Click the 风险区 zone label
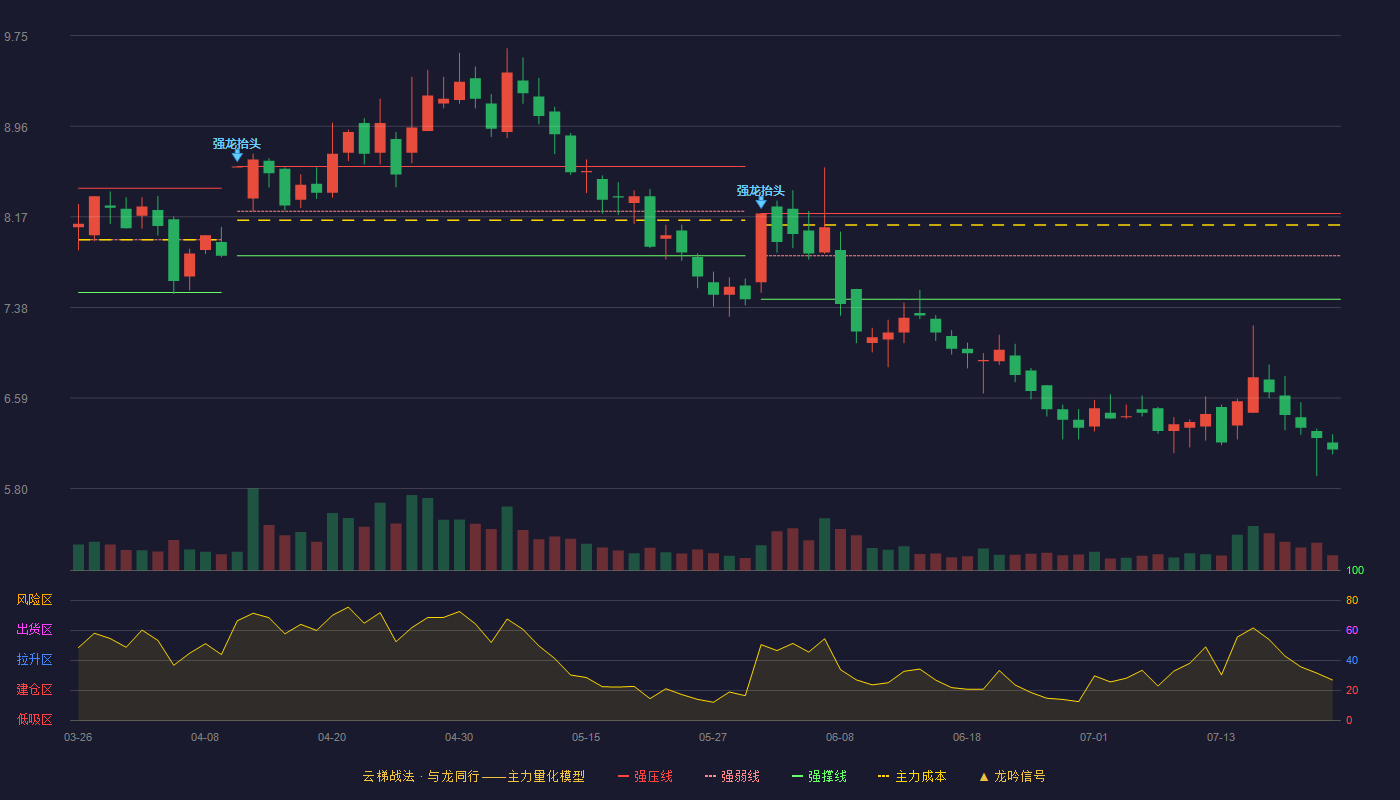This screenshot has height=800, width=1400. 34,600
